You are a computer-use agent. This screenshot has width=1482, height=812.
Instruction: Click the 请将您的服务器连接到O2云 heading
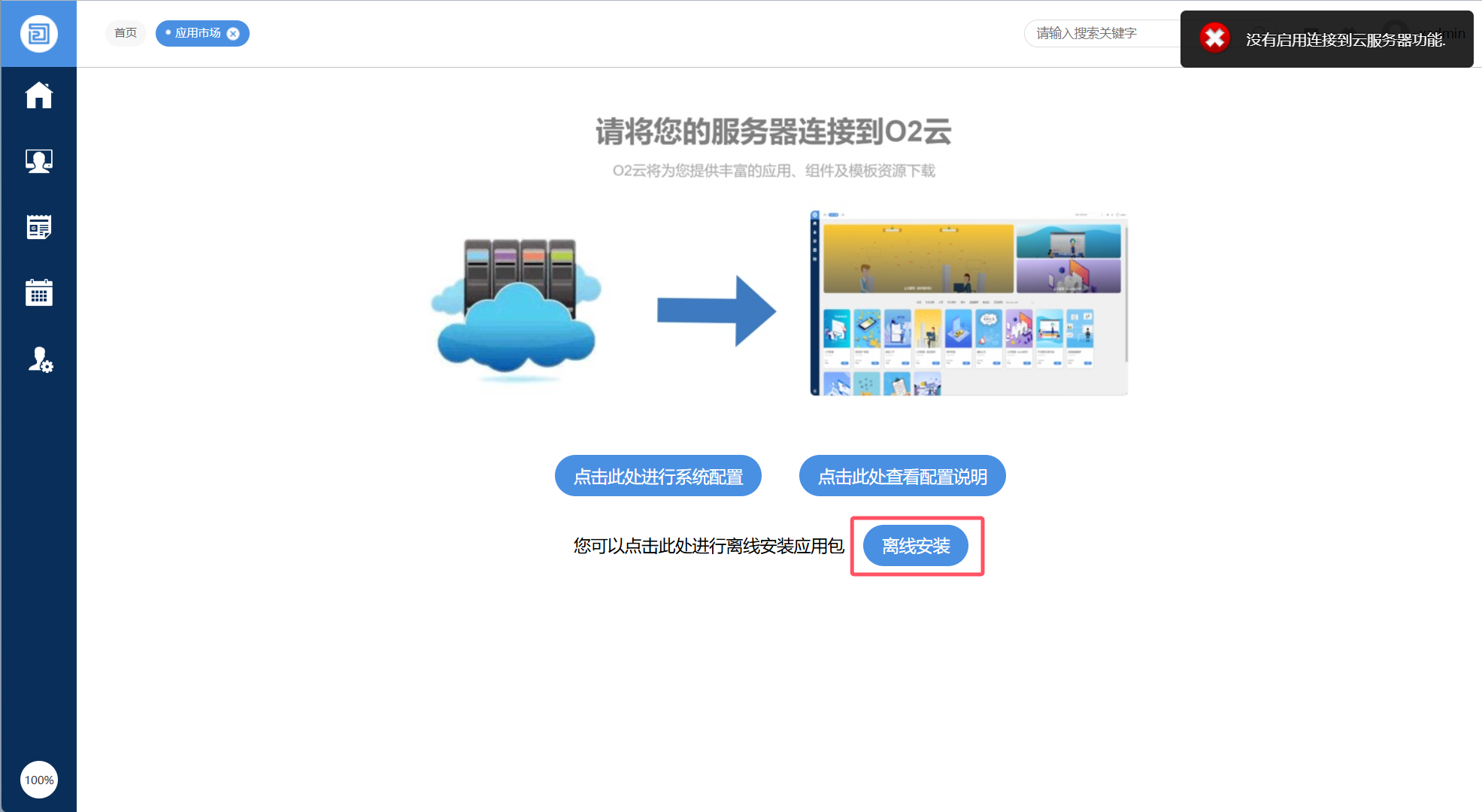tap(773, 132)
